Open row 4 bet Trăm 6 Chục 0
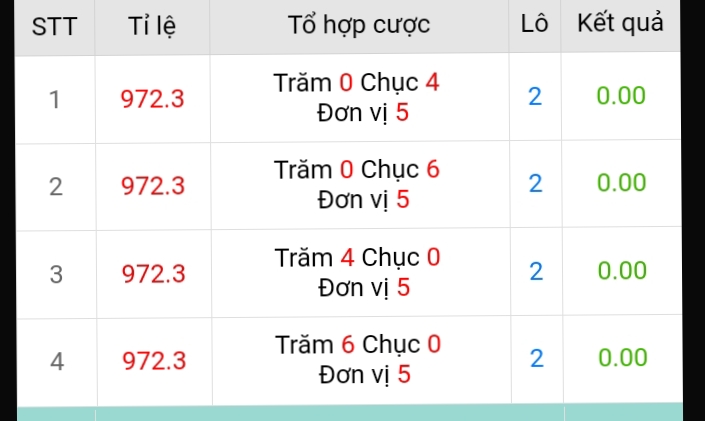Screen dimensions: 705x421 pyautogui.click(x=358, y=359)
